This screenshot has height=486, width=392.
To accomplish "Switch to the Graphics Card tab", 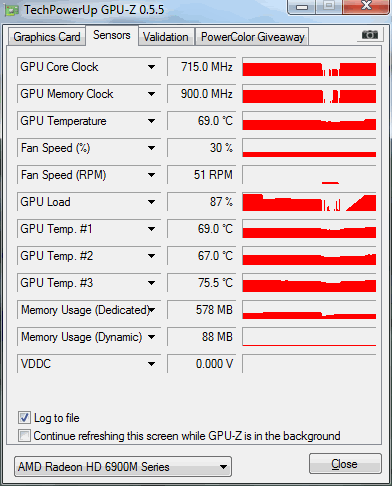I will pos(47,37).
